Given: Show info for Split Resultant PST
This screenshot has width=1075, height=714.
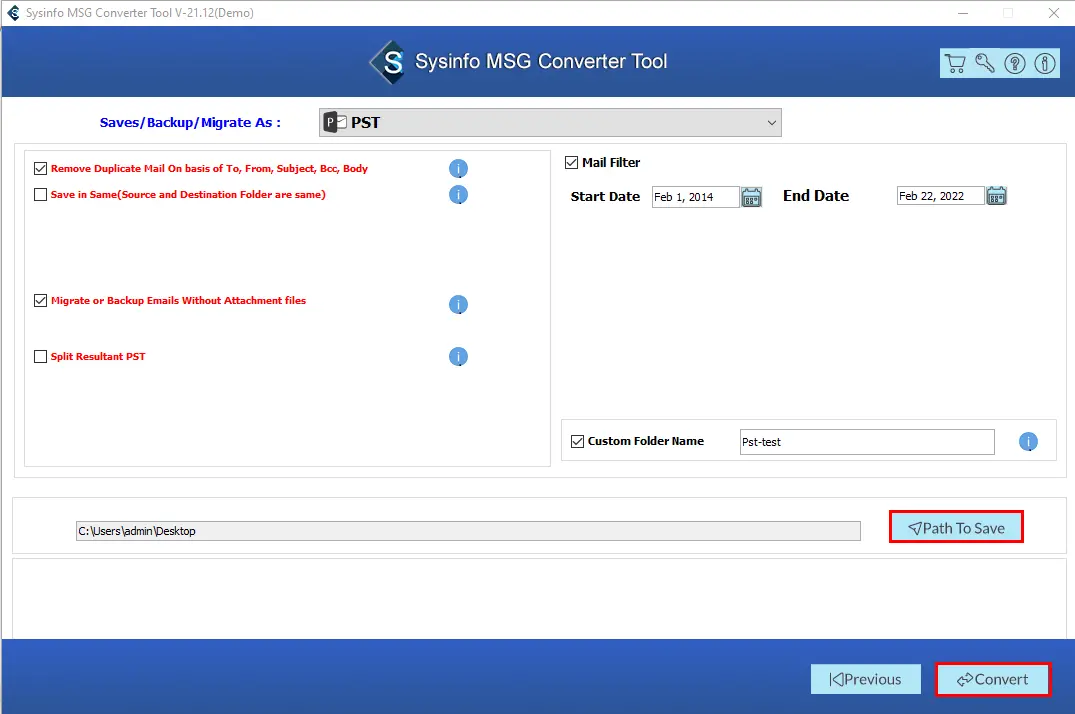Looking at the screenshot, I should pyautogui.click(x=458, y=357).
